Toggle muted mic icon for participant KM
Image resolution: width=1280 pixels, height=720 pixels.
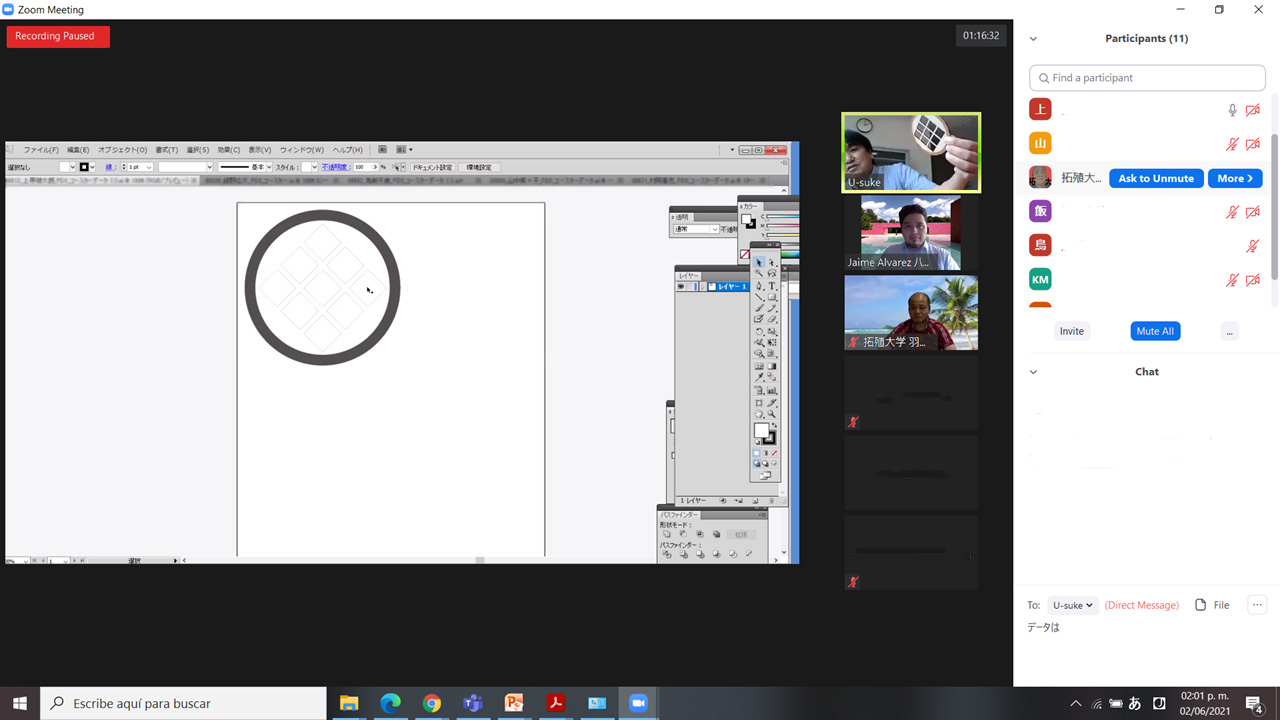tap(1232, 280)
